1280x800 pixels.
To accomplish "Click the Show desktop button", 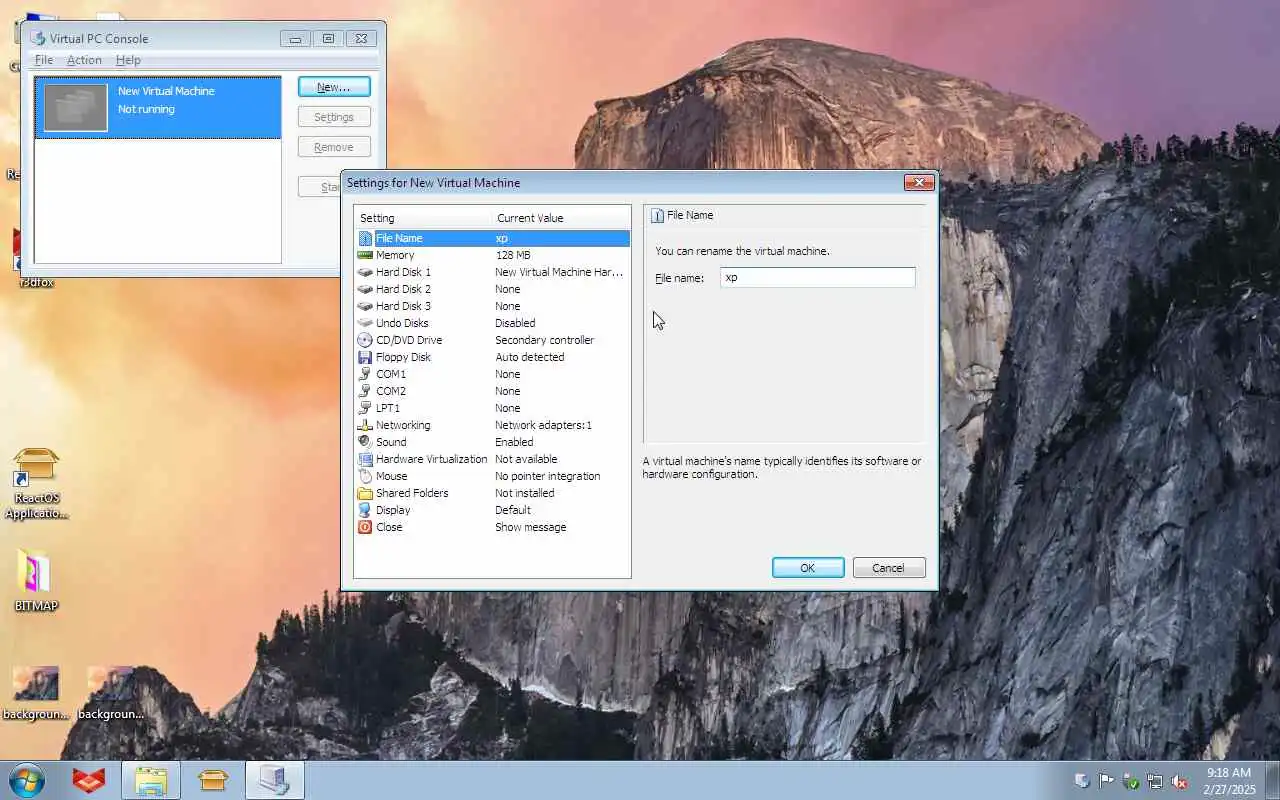I will point(1272,780).
